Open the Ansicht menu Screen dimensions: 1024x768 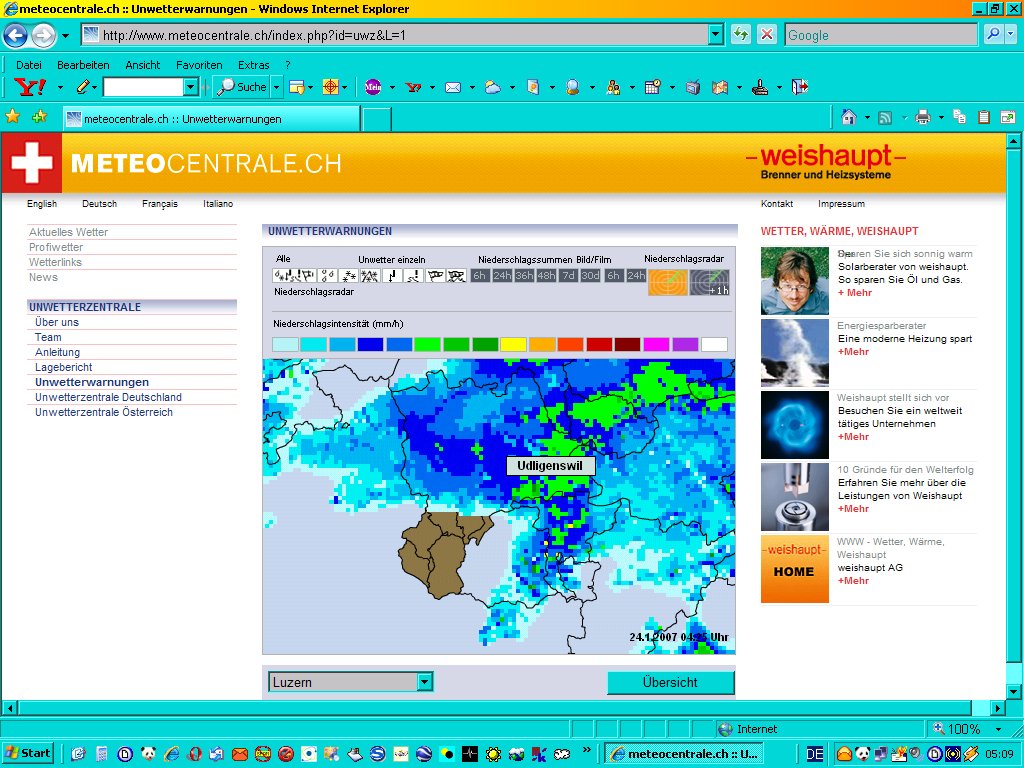pos(142,65)
